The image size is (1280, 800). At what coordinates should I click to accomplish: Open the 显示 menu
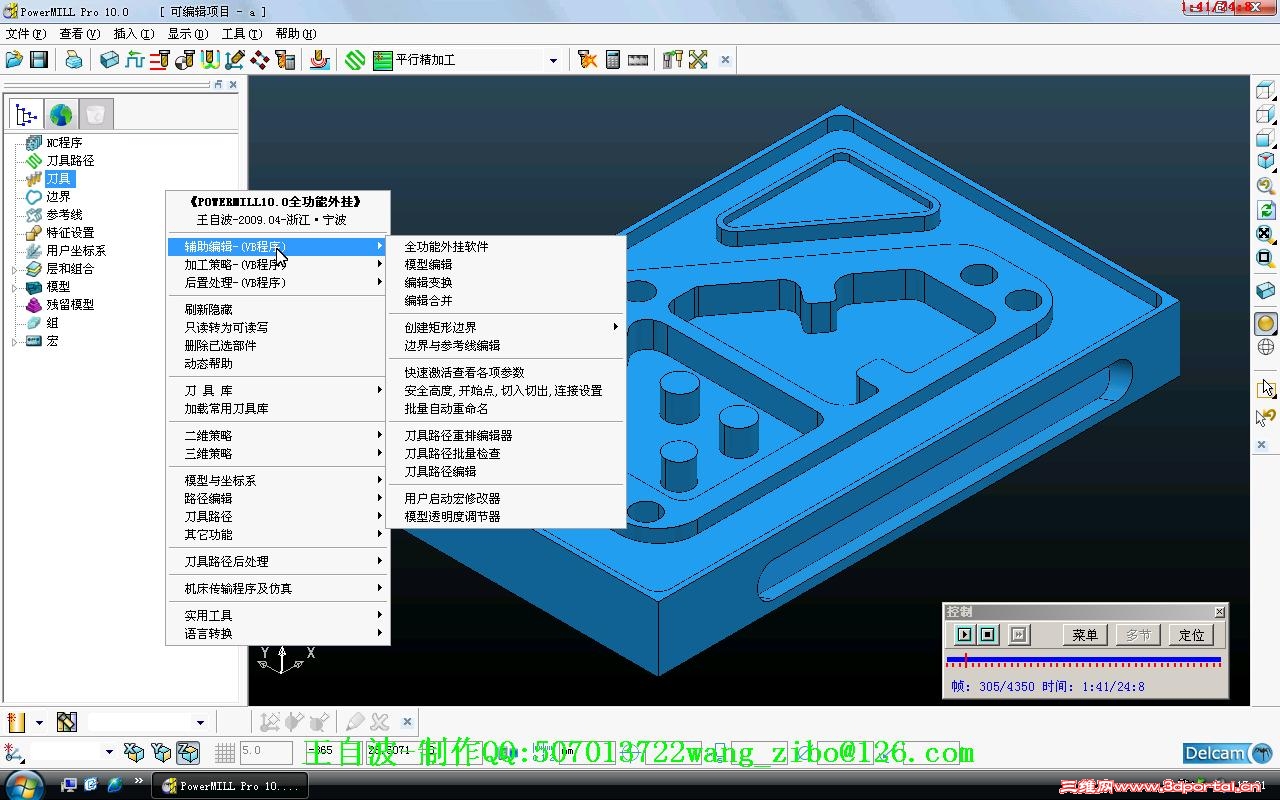click(188, 33)
